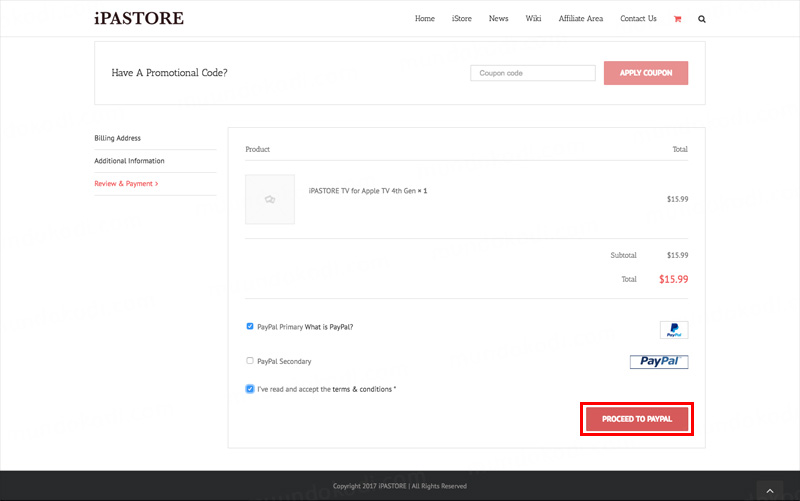The height and width of the screenshot is (501, 800).
Task: Select the PayPal Secondary option
Action: coord(250,361)
